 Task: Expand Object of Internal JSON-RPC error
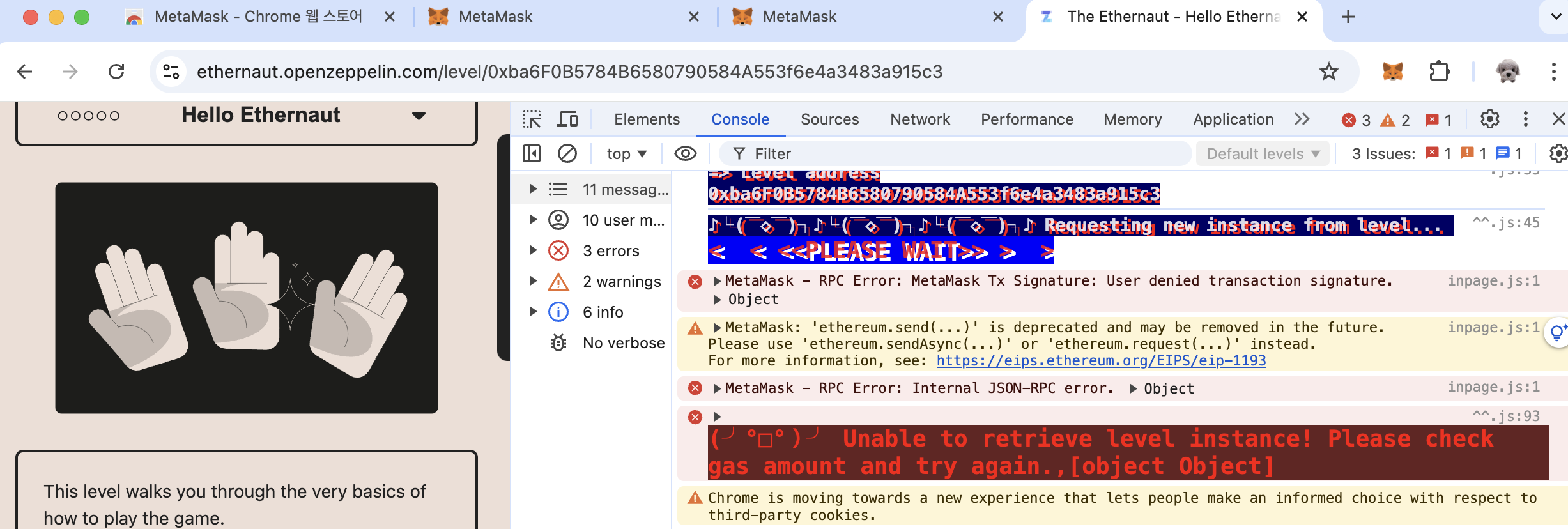click(x=1134, y=388)
